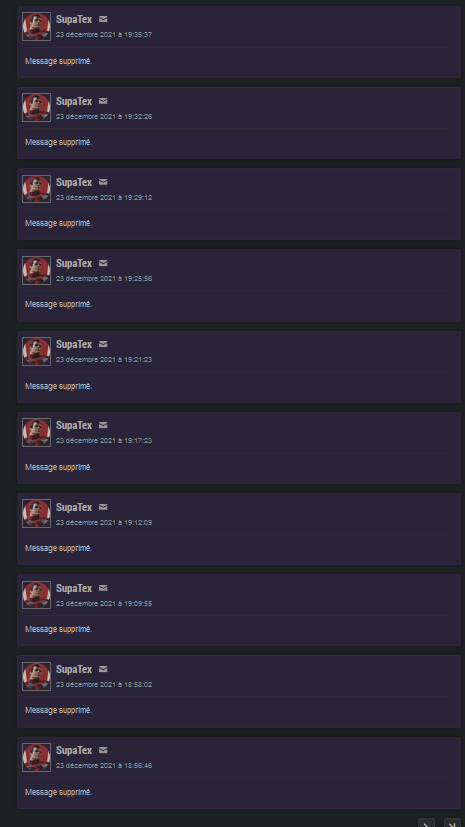This screenshot has height=827, width=465.
Task: Click the timestamp 23 décembre 2021 à 19:12:09
Action: coord(104,522)
